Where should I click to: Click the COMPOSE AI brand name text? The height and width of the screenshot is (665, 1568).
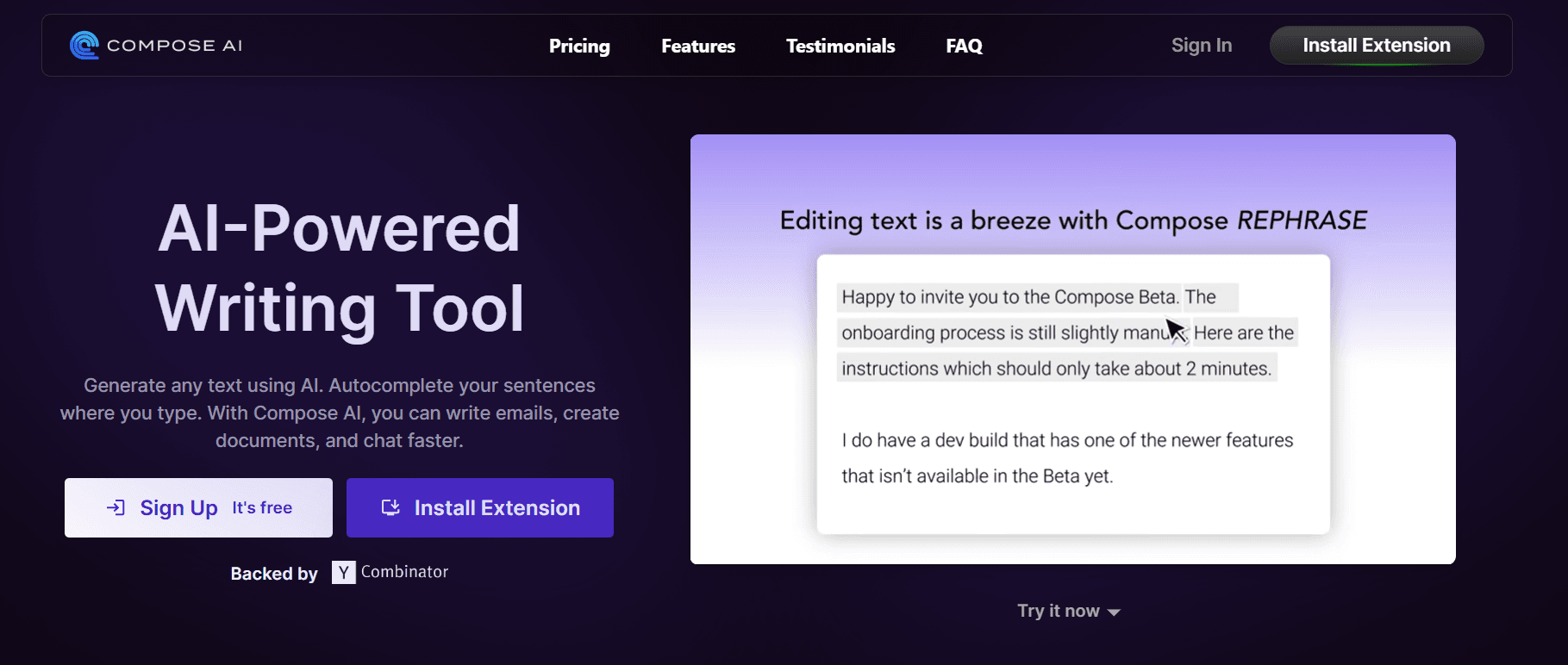point(175,46)
